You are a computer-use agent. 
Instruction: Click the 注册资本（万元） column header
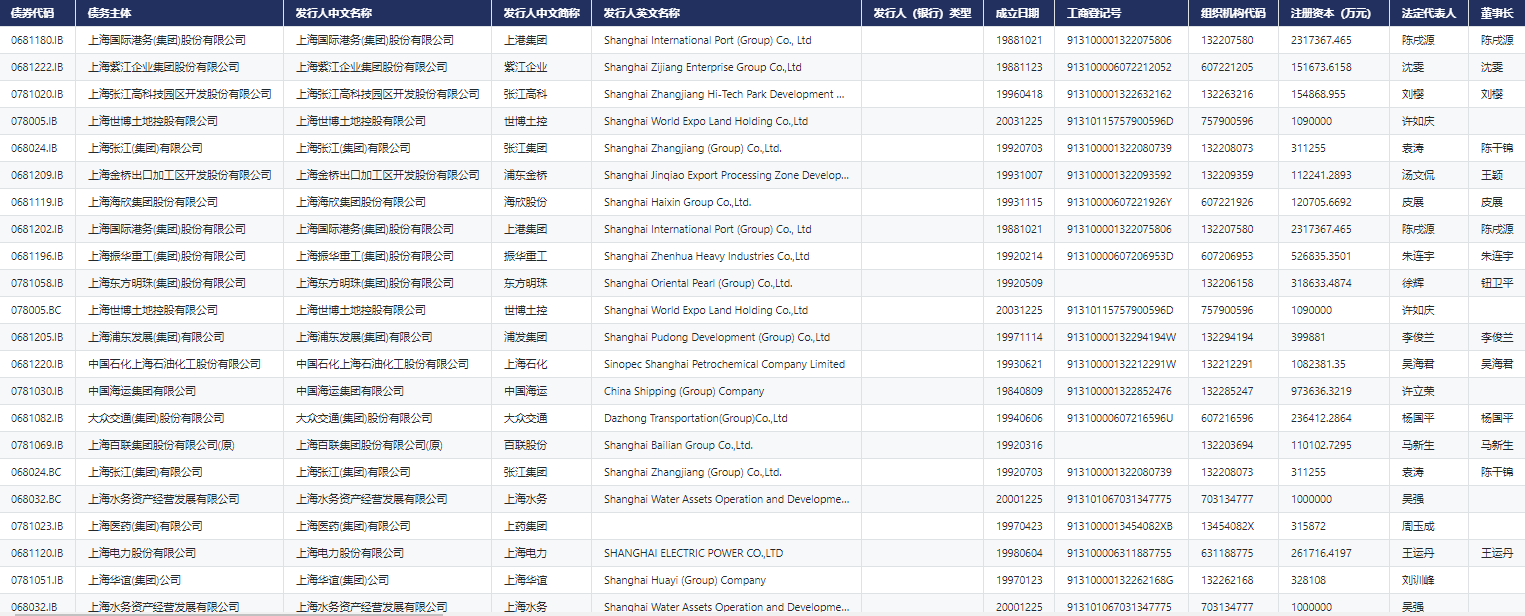[x=1333, y=13]
